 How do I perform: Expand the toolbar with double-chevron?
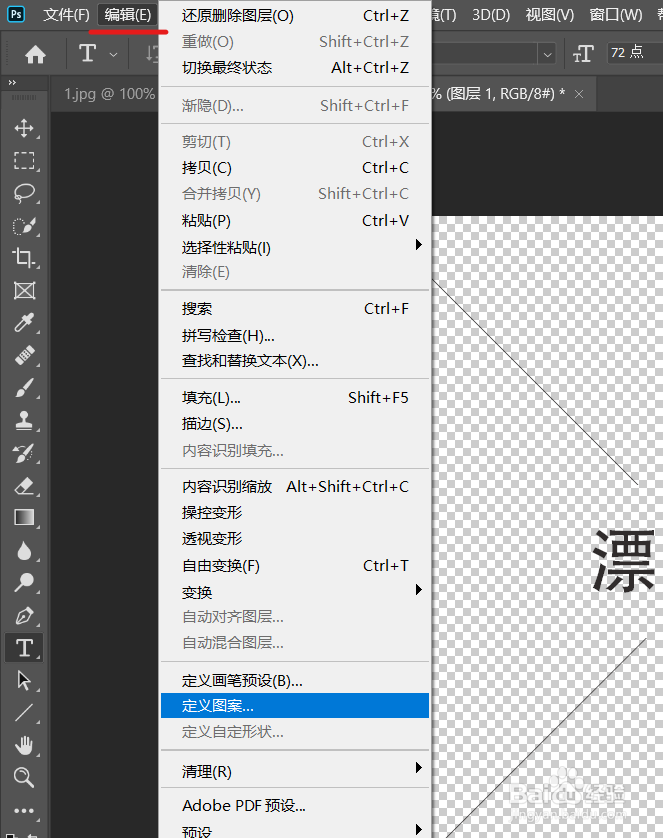coord(12,82)
